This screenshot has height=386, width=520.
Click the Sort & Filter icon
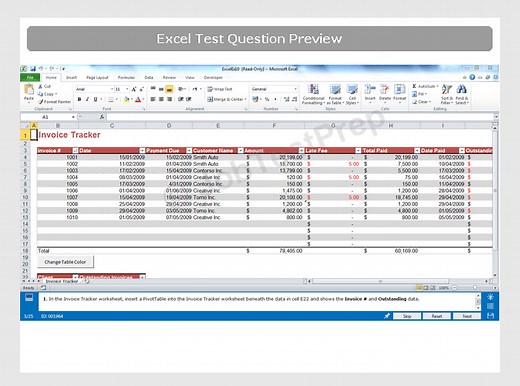pyautogui.click(x=447, y=89)
